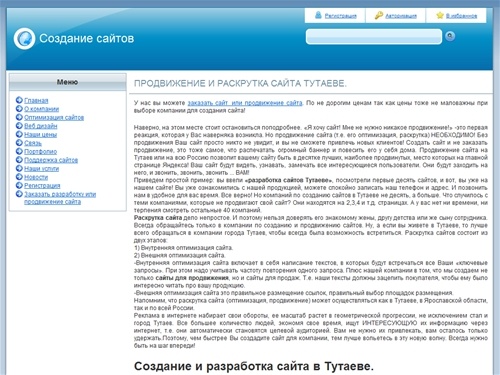Click the bullet icon beside Поддержка сайтов

tap(19, 160)
